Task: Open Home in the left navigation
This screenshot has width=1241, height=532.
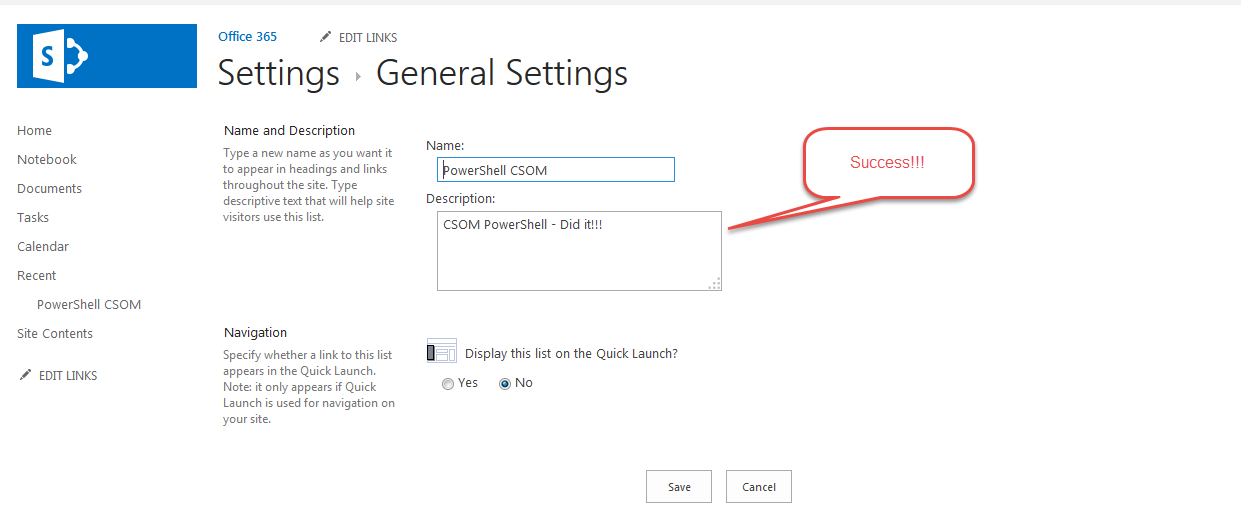Action: click(x=34, y=131)
